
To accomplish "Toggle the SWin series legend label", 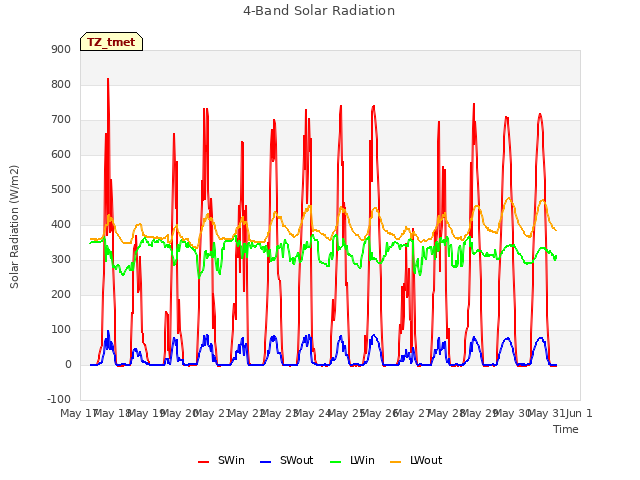I will point(231,460).
